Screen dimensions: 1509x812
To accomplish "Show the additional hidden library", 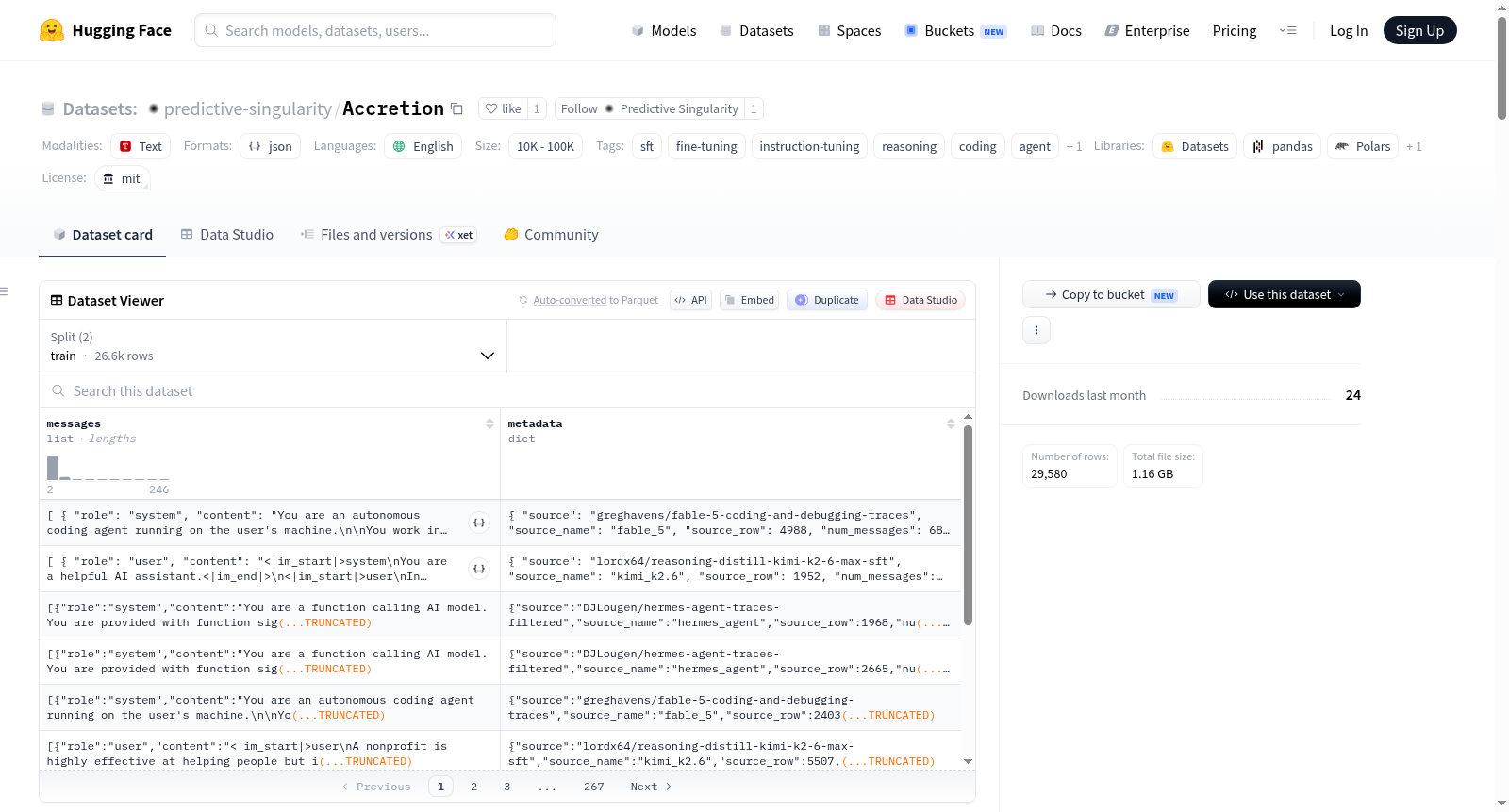I will (x=1414, y=146).
